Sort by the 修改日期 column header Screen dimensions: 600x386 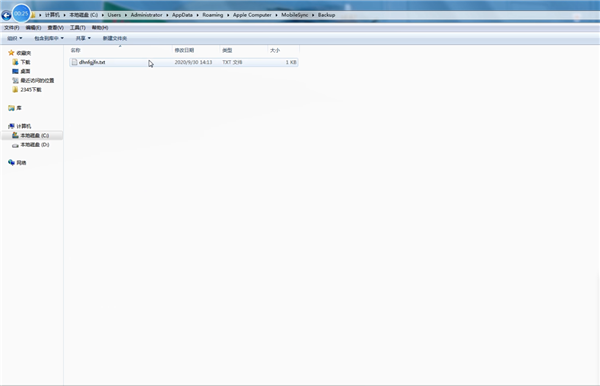coord(184,50)
